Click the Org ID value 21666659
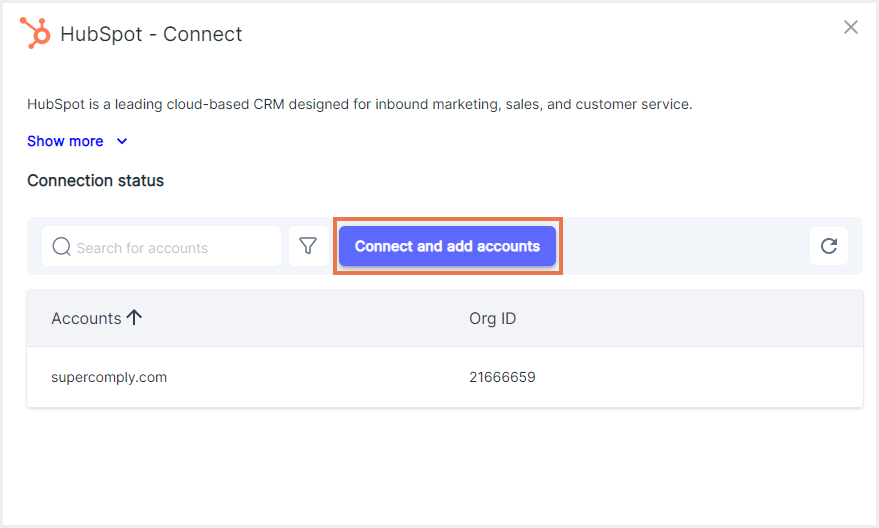879x528 pixels. [x=502, y=377]
